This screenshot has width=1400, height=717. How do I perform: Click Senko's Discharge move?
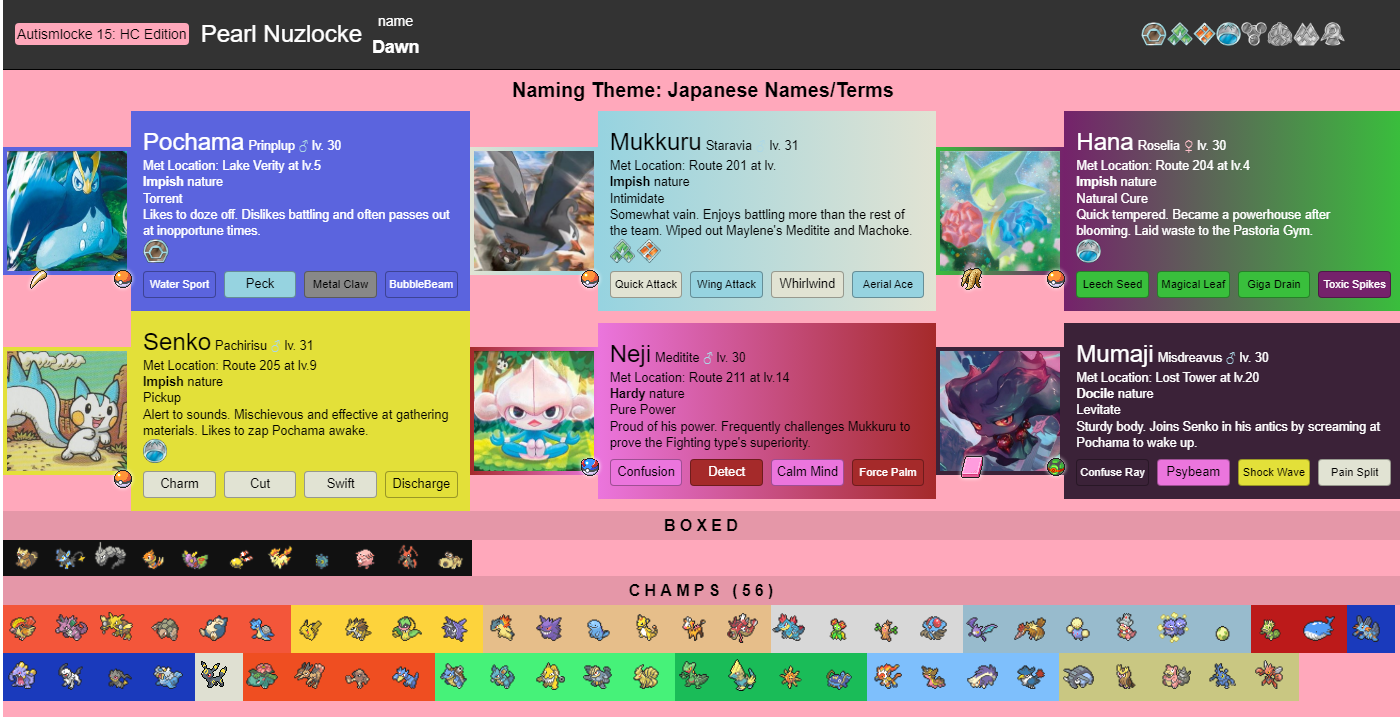click(421, 484)
